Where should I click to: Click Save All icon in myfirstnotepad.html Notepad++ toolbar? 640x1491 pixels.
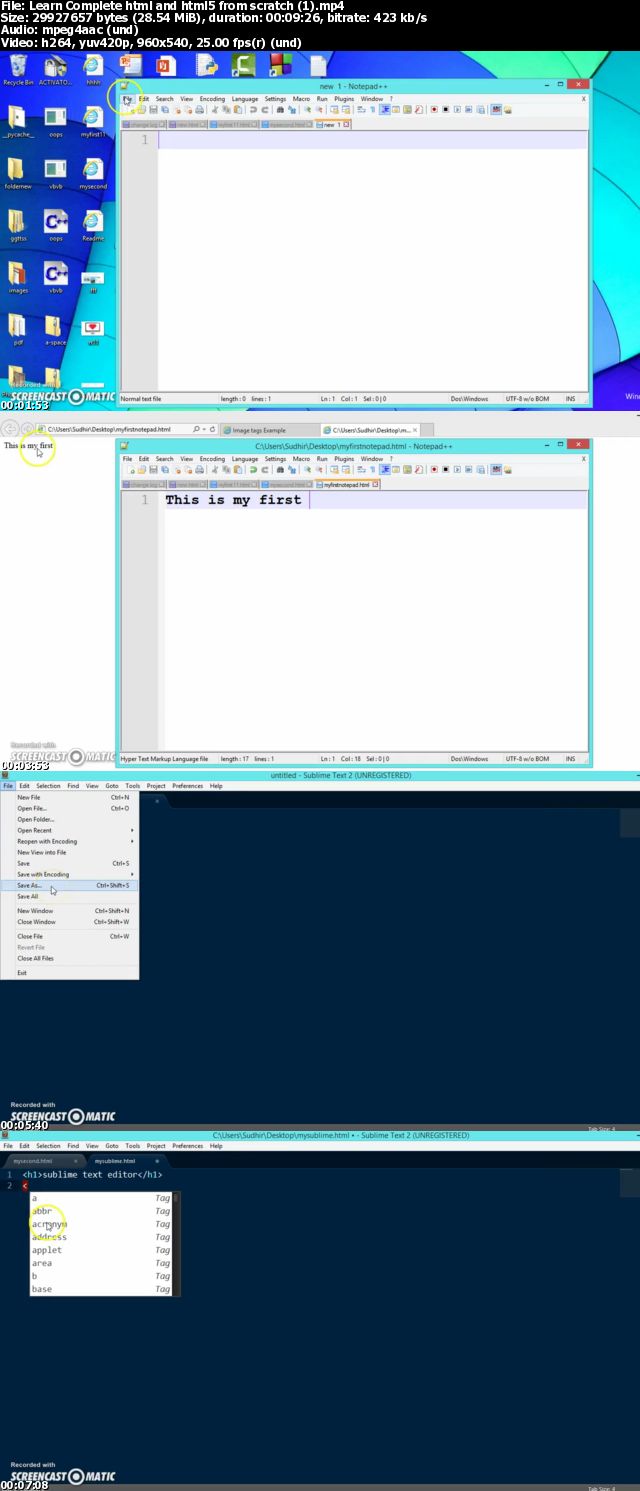(x=163, y=469)
